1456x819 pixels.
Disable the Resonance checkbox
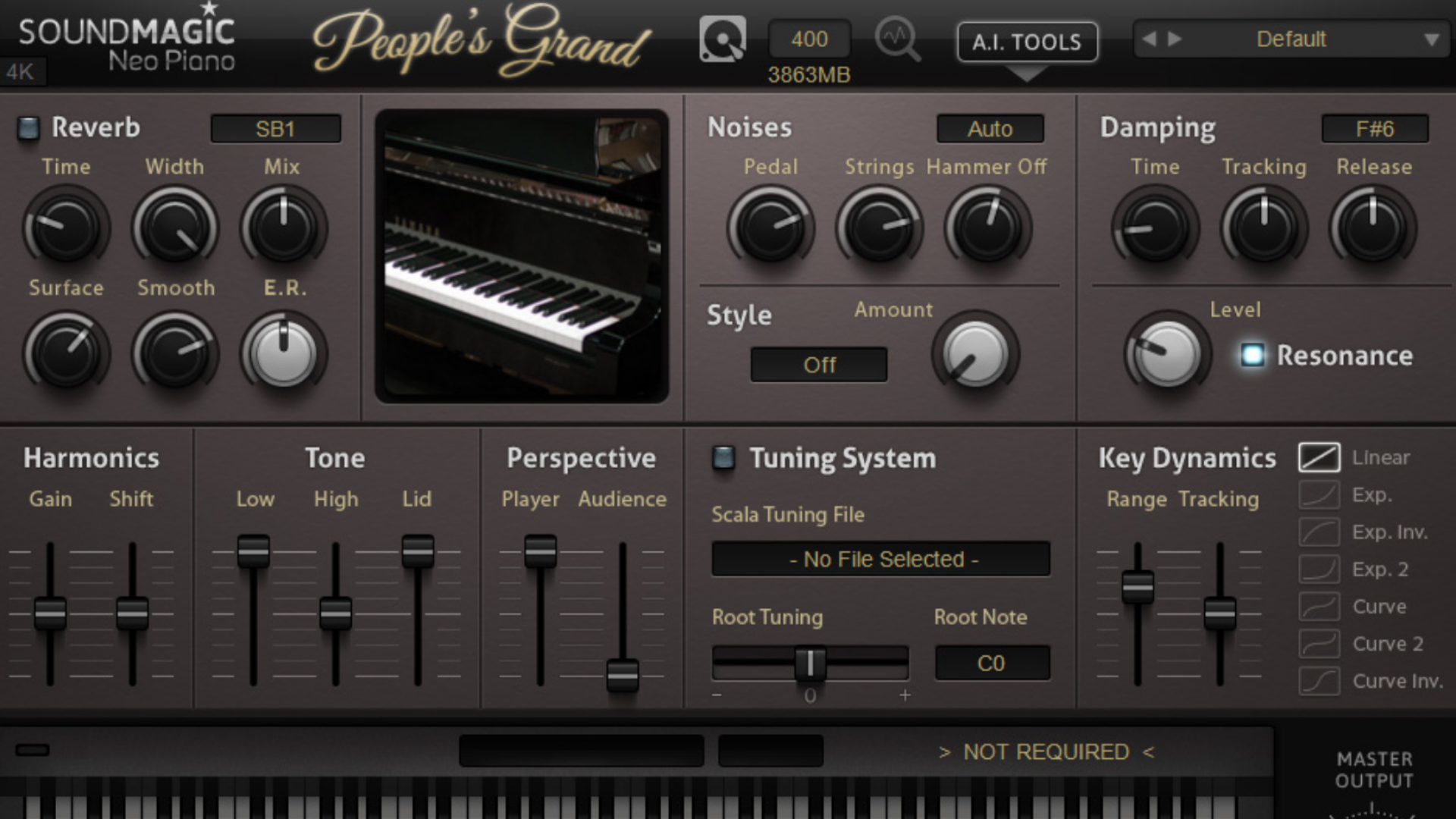tap(1253, 355)
